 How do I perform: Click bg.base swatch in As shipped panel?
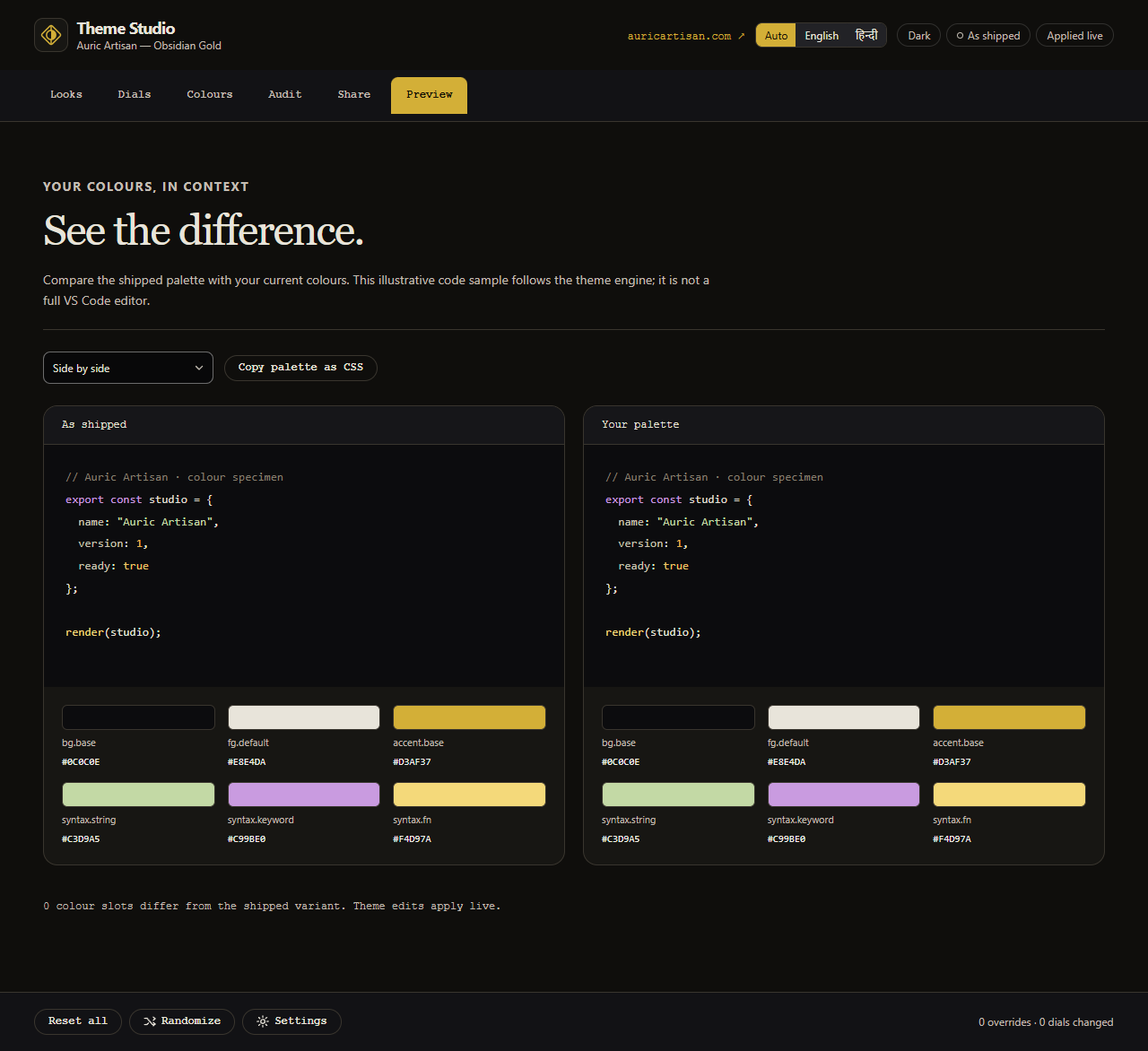[x=138, y=717]
